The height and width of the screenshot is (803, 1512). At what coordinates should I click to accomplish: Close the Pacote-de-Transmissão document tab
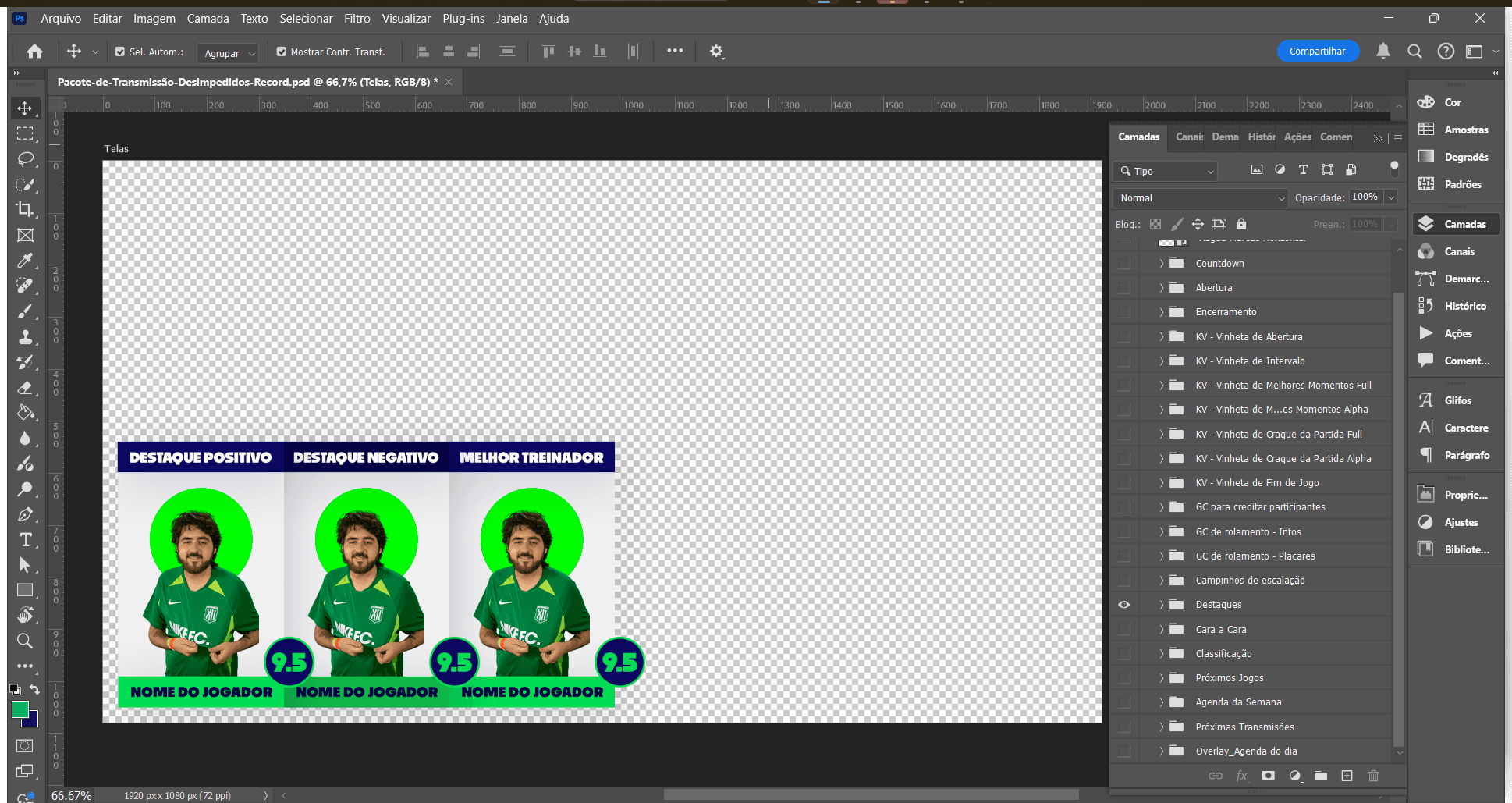tap(449, 82)
